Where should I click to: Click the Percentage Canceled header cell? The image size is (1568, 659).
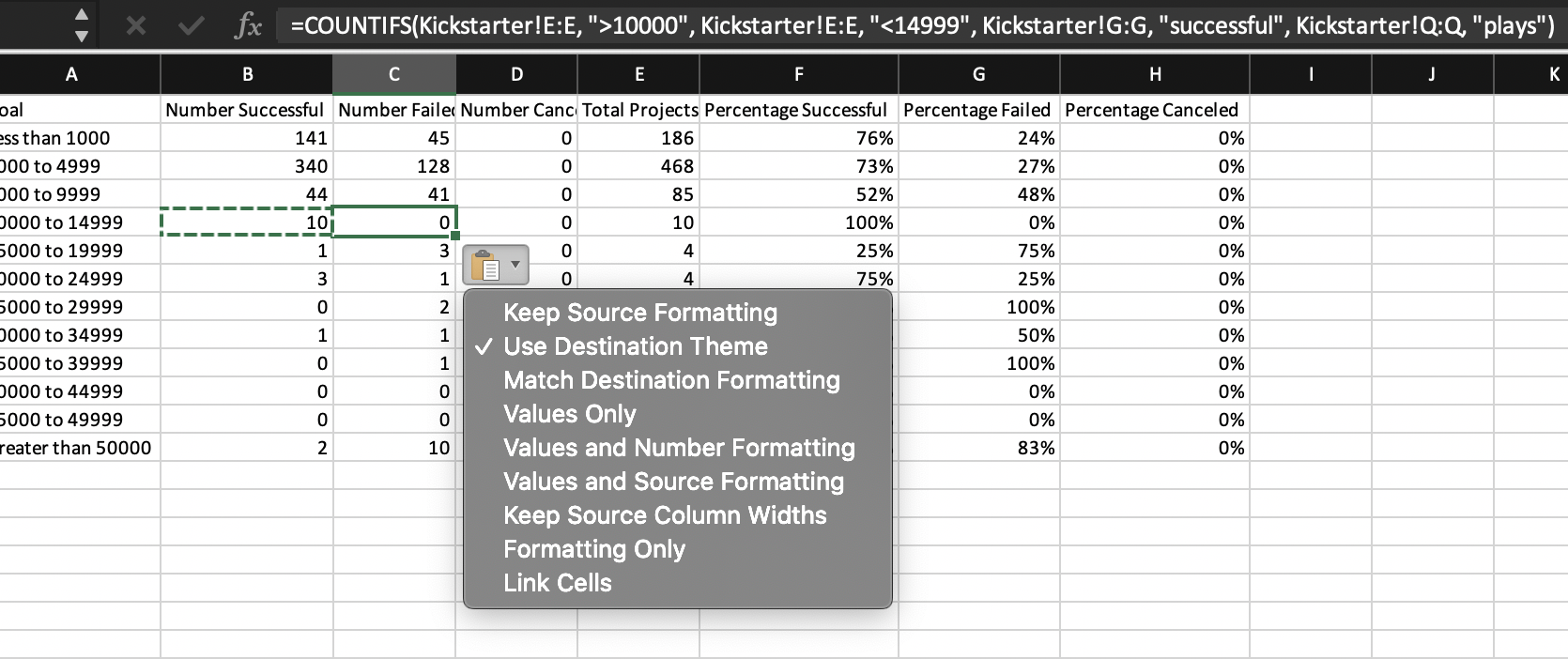[x=1155, y=110]
